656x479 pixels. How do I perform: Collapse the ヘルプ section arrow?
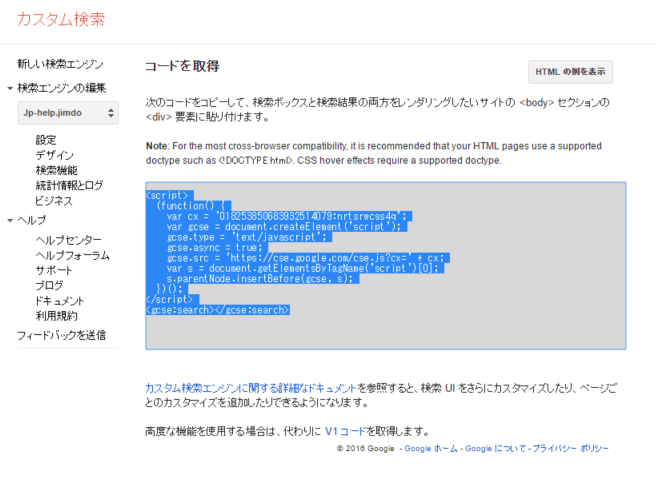[10, 220]
